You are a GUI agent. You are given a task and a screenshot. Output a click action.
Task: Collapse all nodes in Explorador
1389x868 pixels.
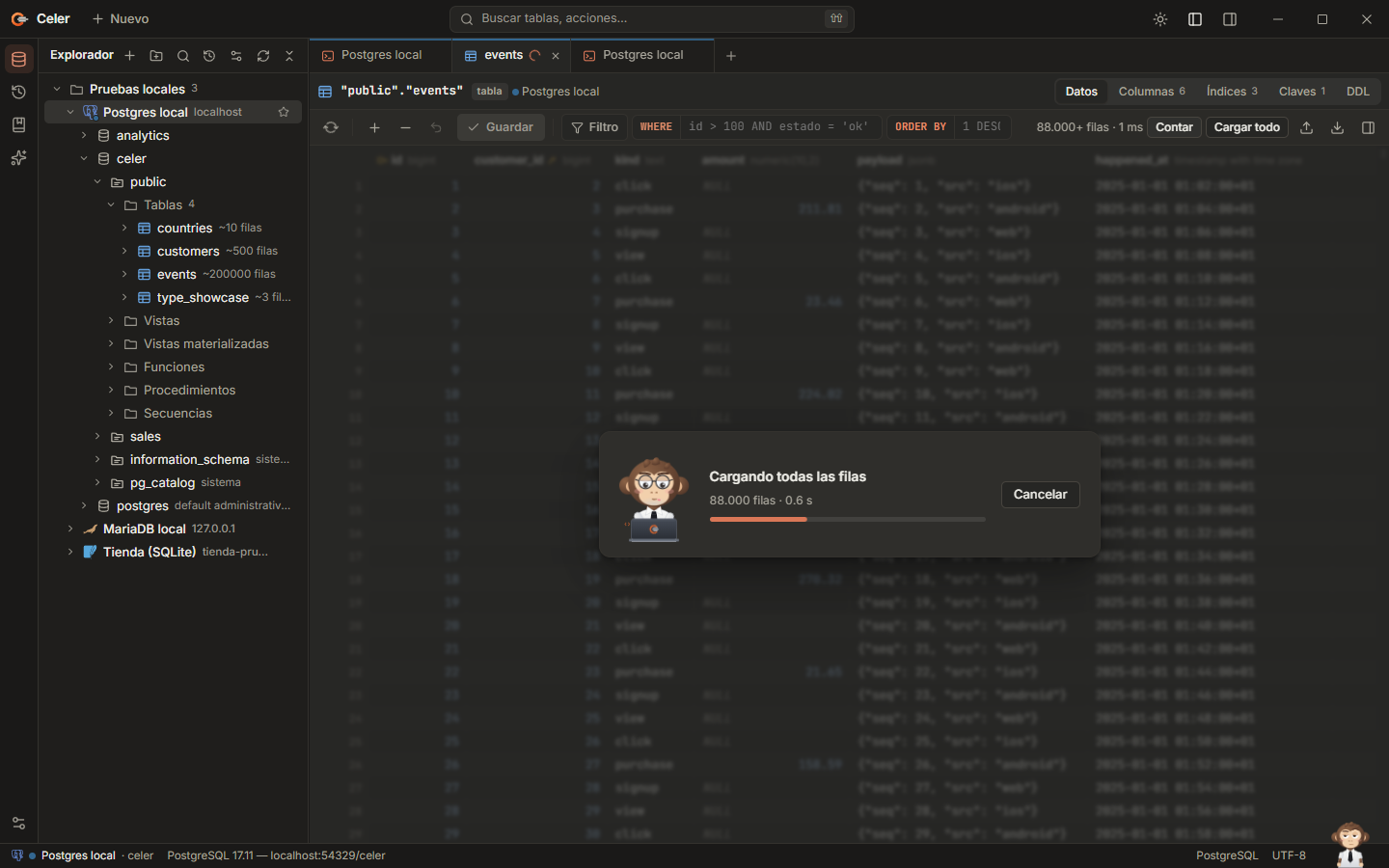(289, 56)
